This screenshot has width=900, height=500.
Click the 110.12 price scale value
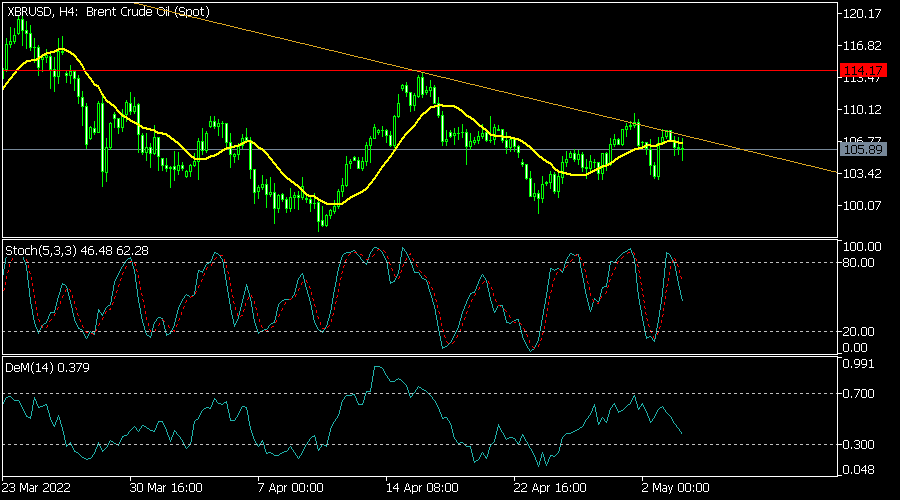[x=862, y=110]
